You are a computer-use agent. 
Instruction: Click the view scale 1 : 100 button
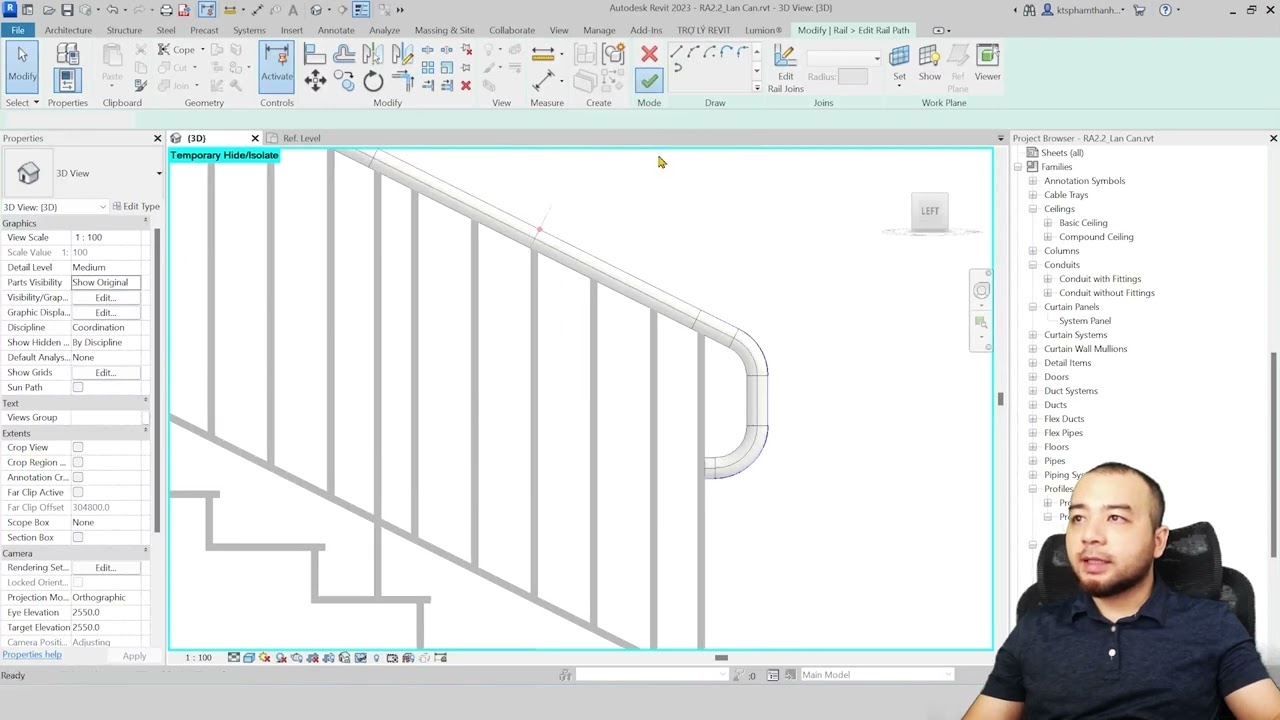(x=198, y=658)
